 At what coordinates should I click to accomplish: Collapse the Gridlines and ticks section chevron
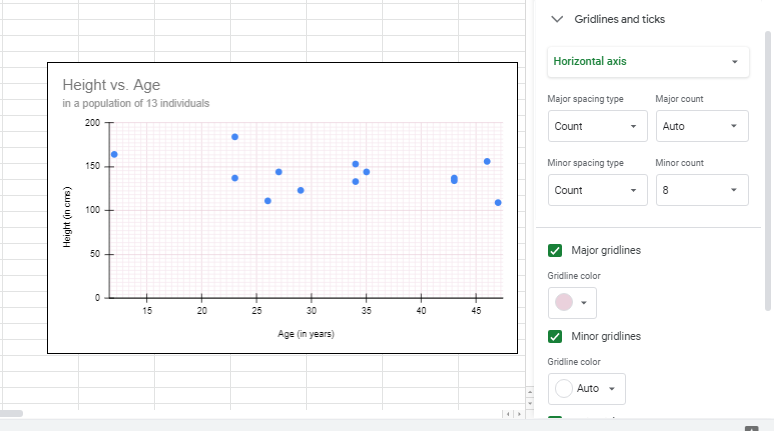(x=557, y=19)
